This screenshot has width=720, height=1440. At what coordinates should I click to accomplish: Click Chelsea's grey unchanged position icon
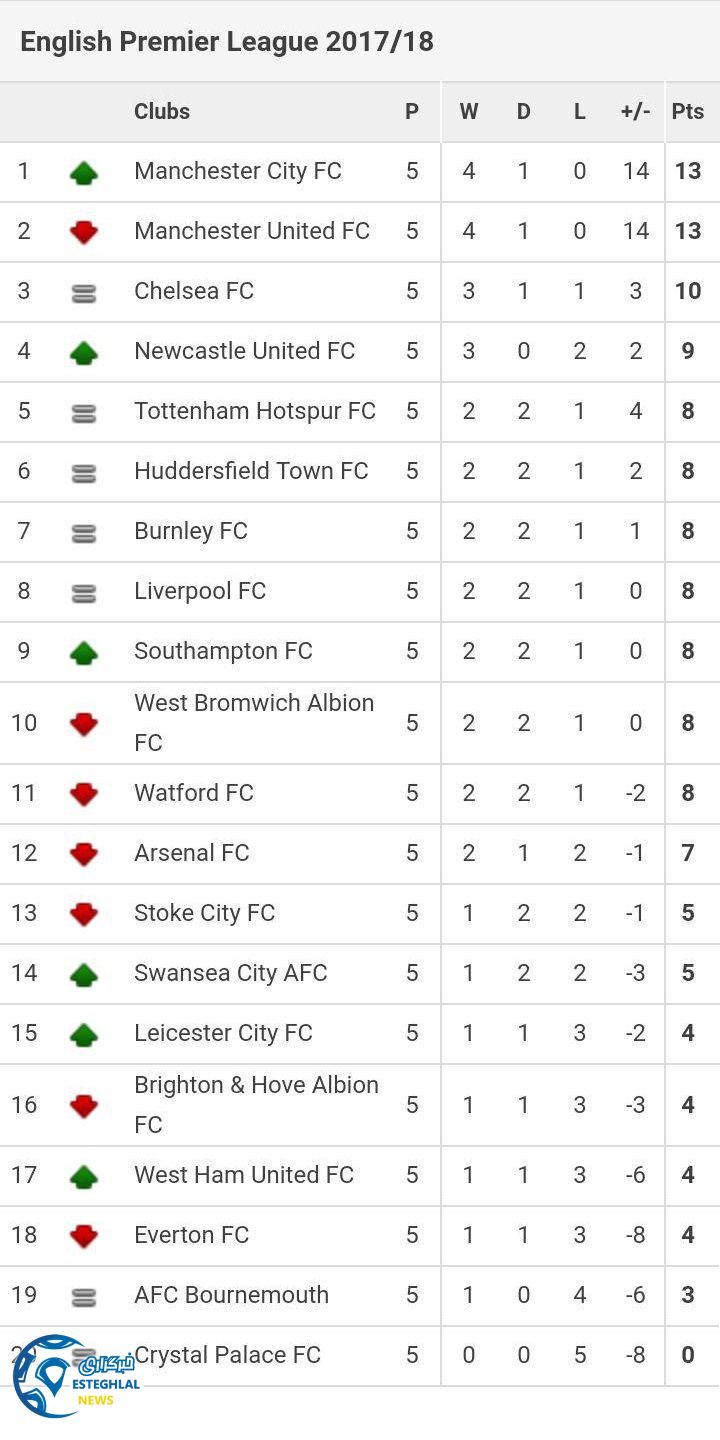click(84, 293)
